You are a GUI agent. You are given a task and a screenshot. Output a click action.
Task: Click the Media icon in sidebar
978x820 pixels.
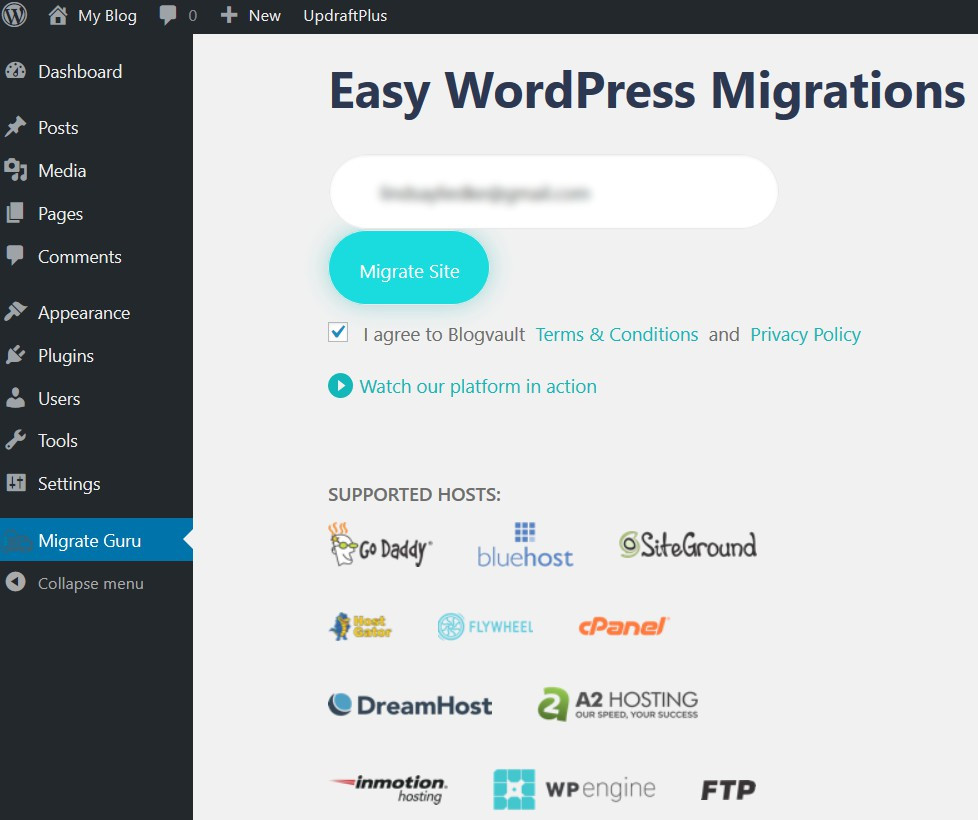click(x=16, y=170)
